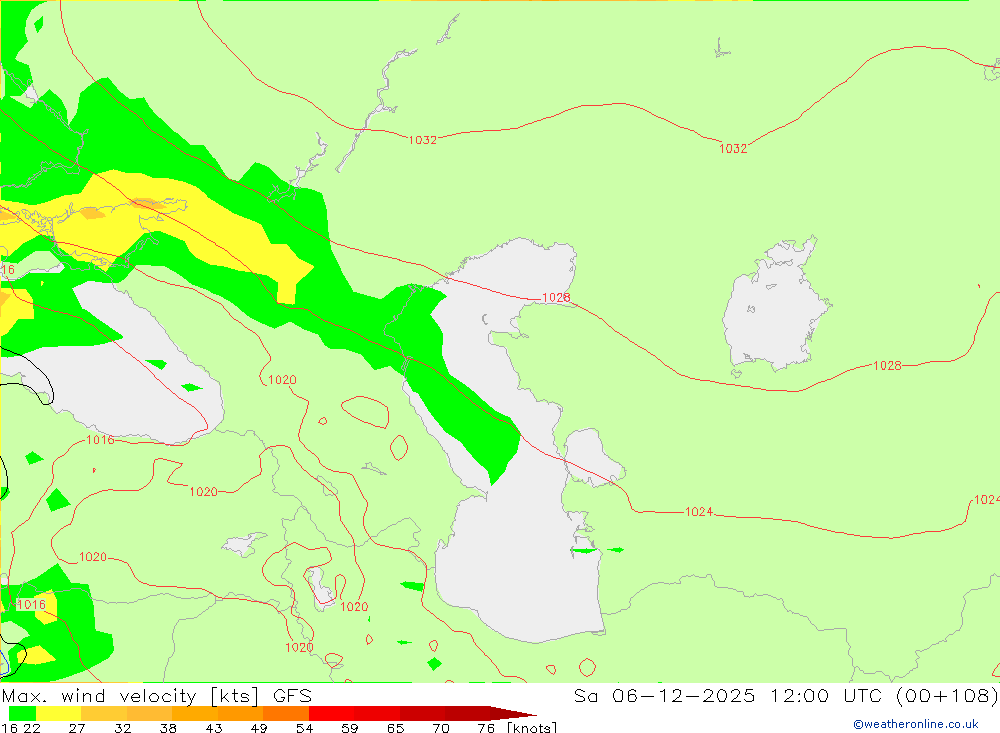Click the '[knots]' unit label in legend

point(532,728)
